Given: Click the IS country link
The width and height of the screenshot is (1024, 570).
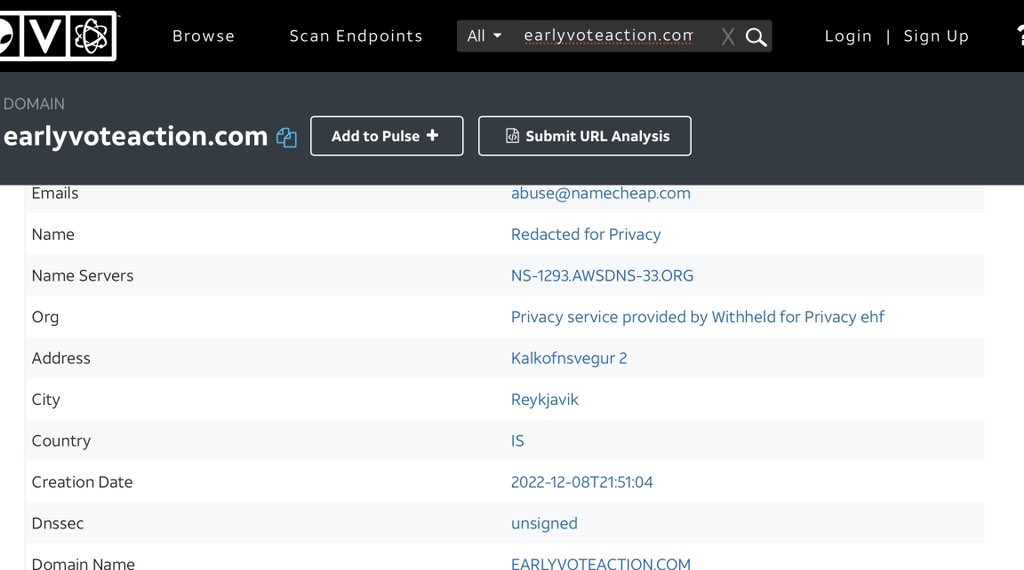Looking at the screenshot, I should (x=518, y=441).
